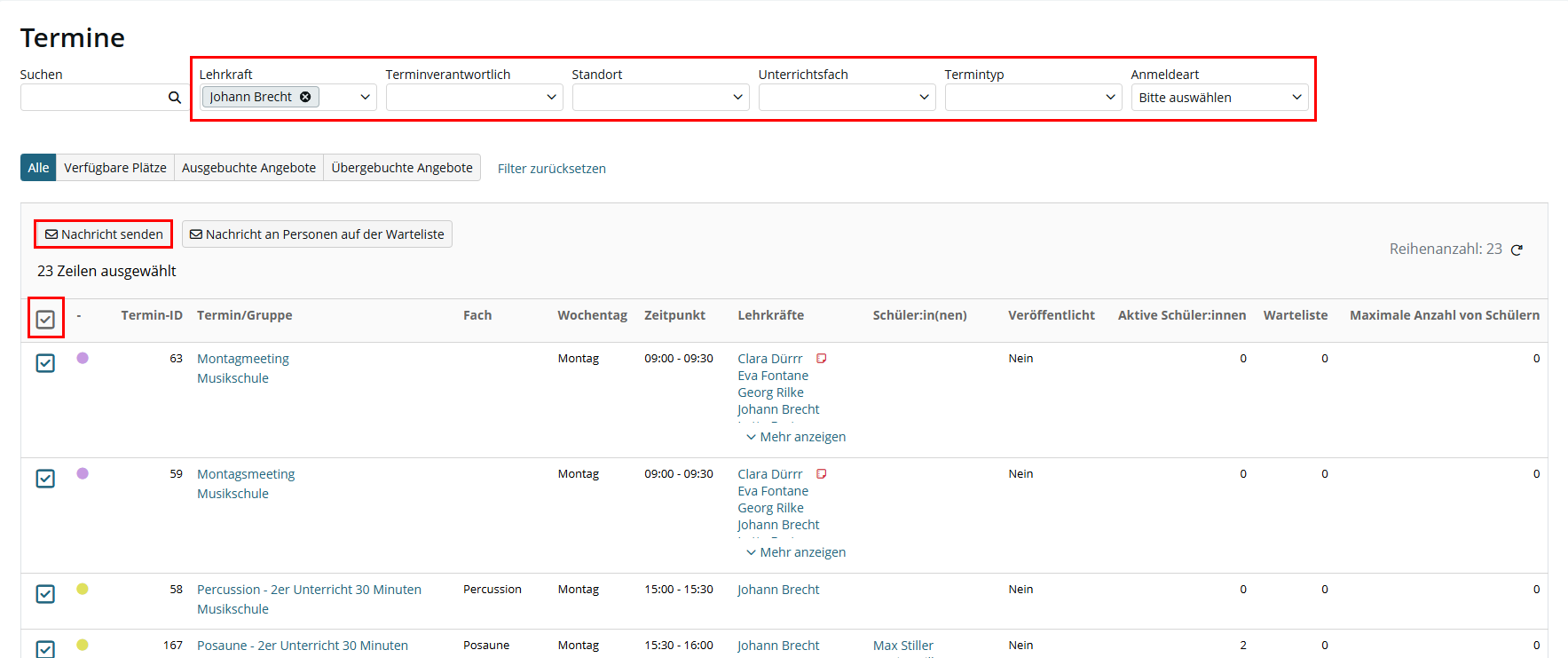Screen dimensions: 1568x658
Task: Open teacher Clara Dürrr in Montagmeeting row
Action: [x=770, y=359]
